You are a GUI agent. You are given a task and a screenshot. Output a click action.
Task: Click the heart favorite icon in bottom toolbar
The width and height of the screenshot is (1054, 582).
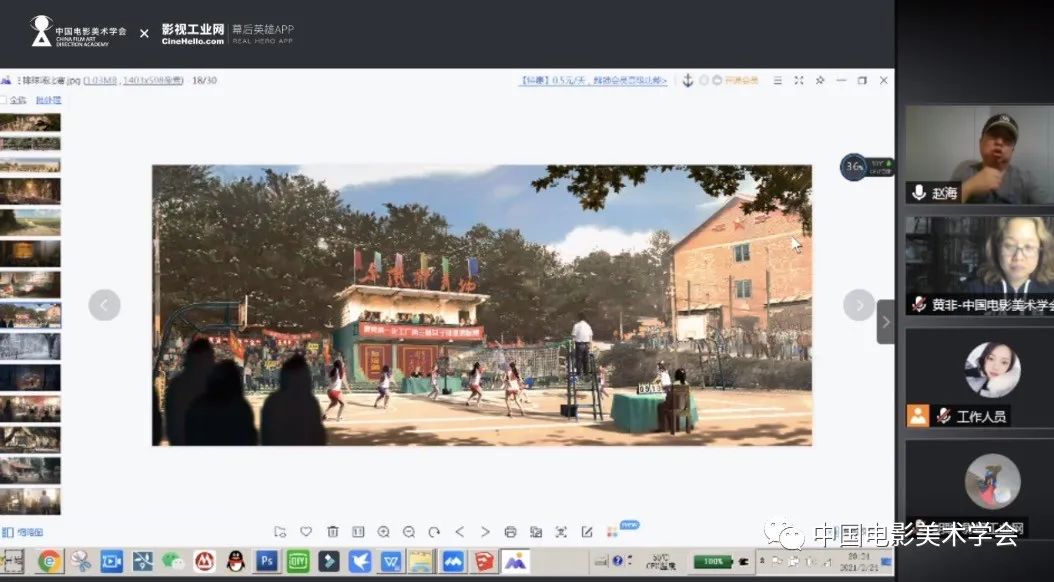[x=306, y=532]
